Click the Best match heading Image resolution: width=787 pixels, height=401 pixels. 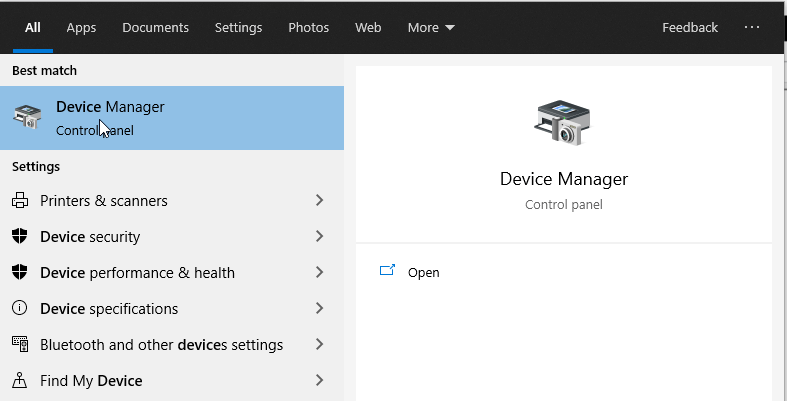(x=45, y=70)
